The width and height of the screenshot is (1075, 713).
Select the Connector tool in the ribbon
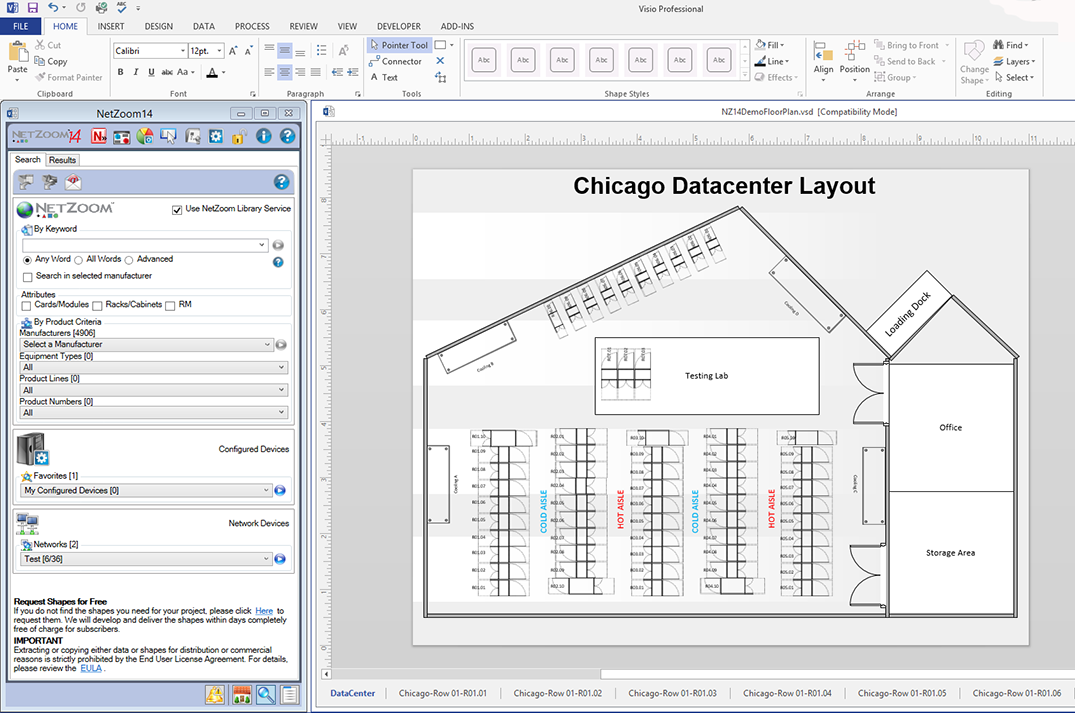tap(396, 61)
